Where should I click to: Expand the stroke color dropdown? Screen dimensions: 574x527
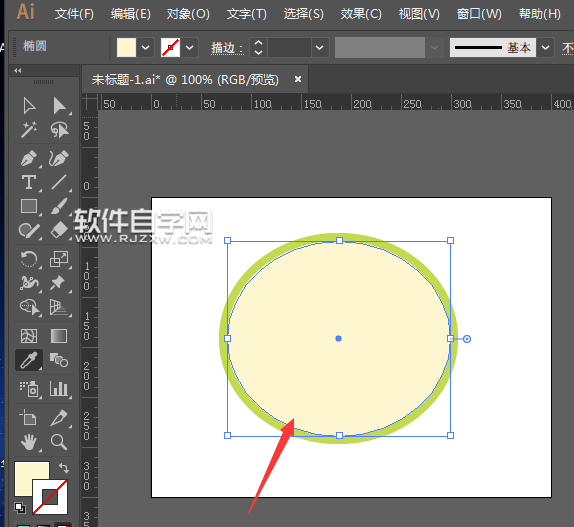click(x=189, y=47)
